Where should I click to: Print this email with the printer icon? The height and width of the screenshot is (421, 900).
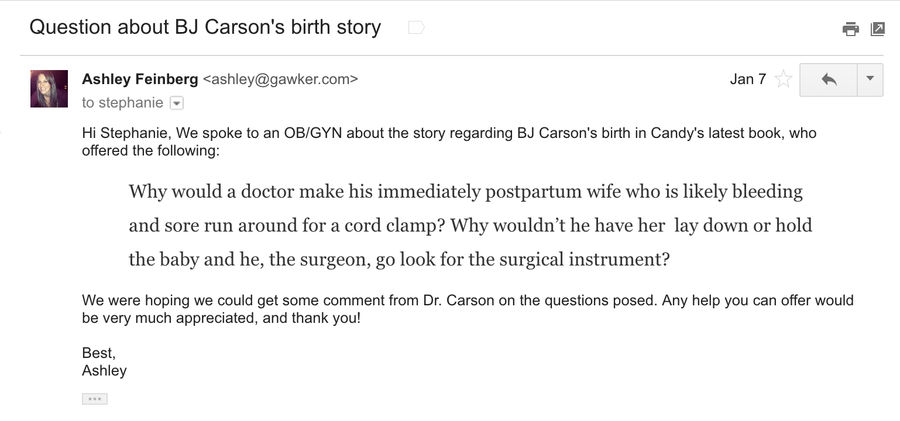[x=851, y=29]
